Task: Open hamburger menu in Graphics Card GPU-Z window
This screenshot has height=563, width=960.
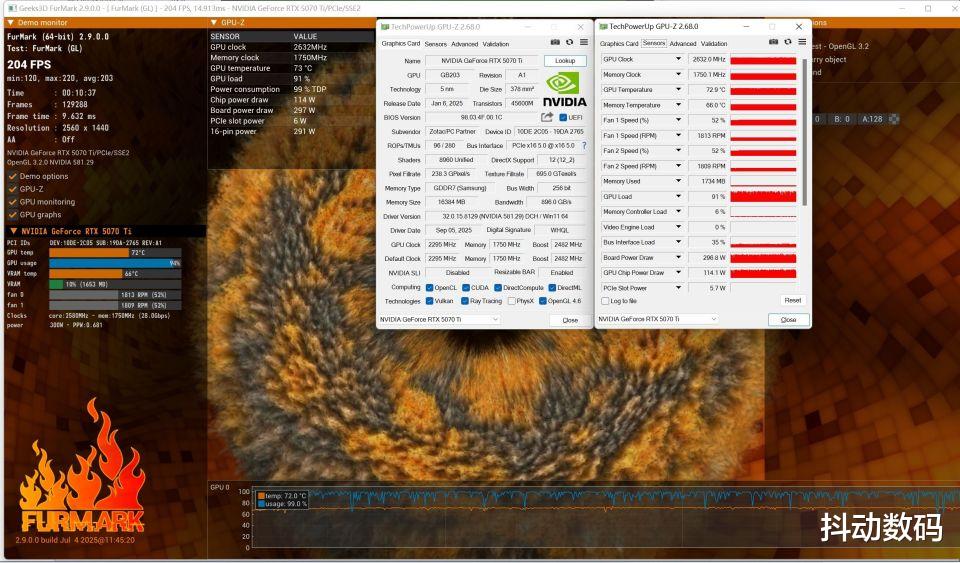Action: [584, 42]
